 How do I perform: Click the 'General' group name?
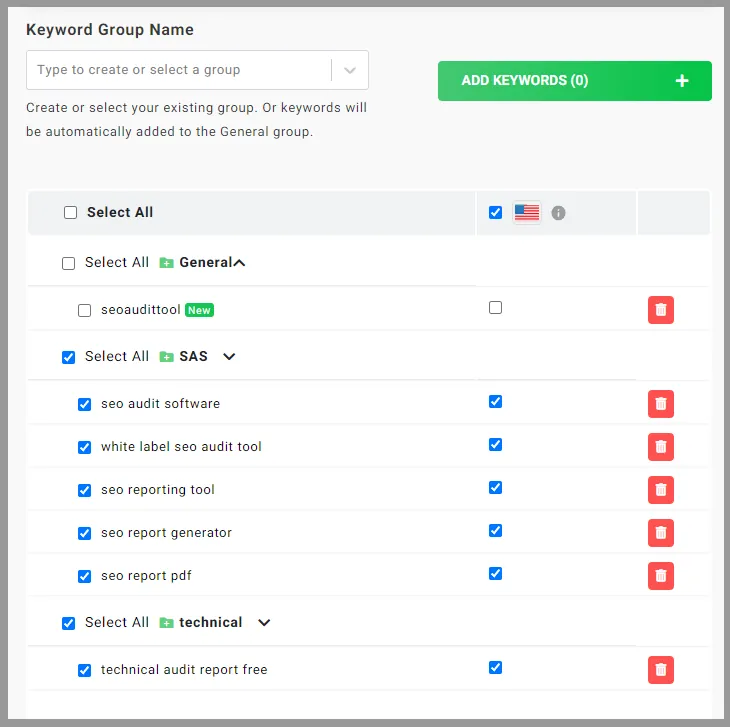pos(206,263)
